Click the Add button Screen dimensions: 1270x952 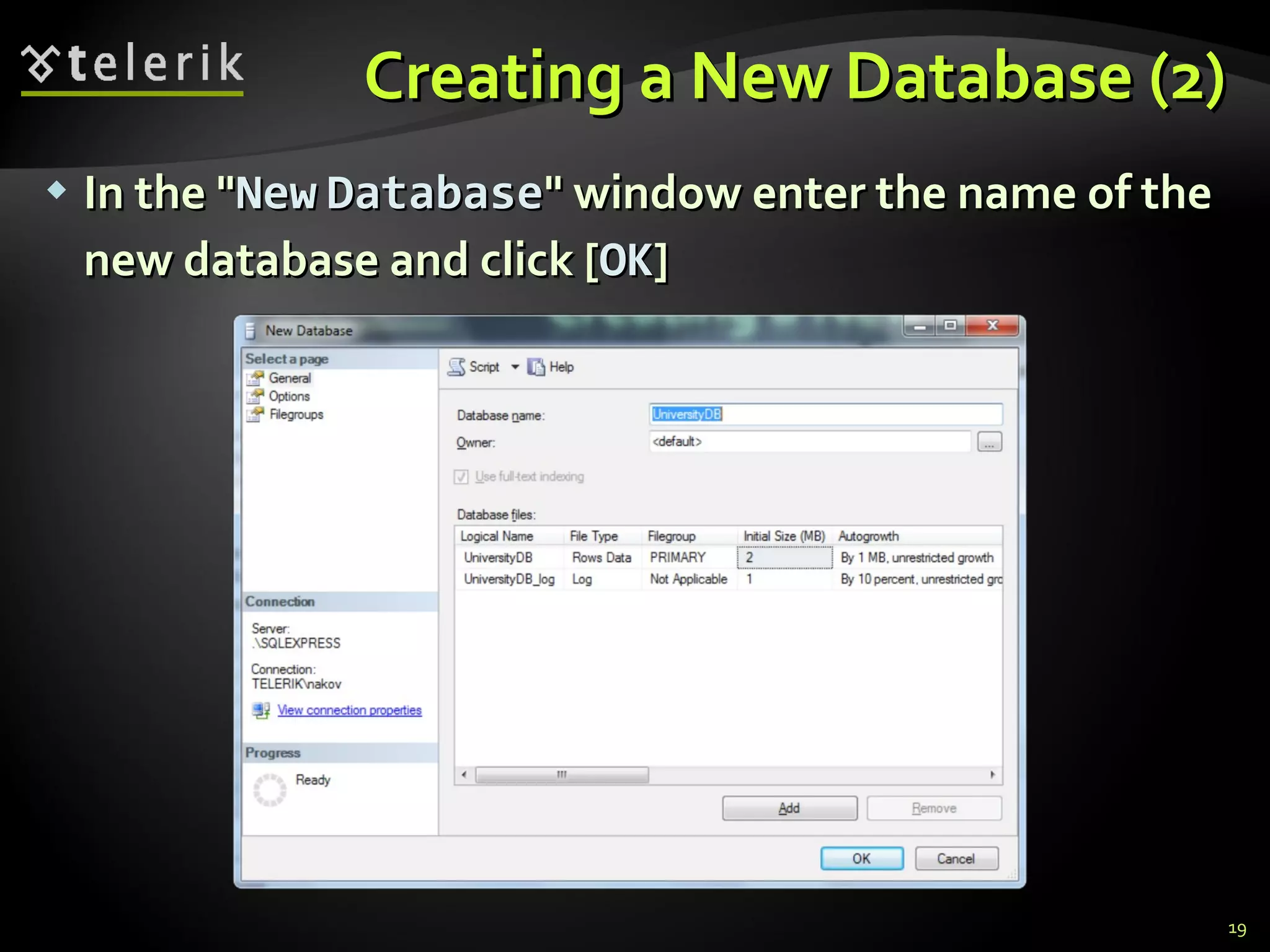point(789,808)
